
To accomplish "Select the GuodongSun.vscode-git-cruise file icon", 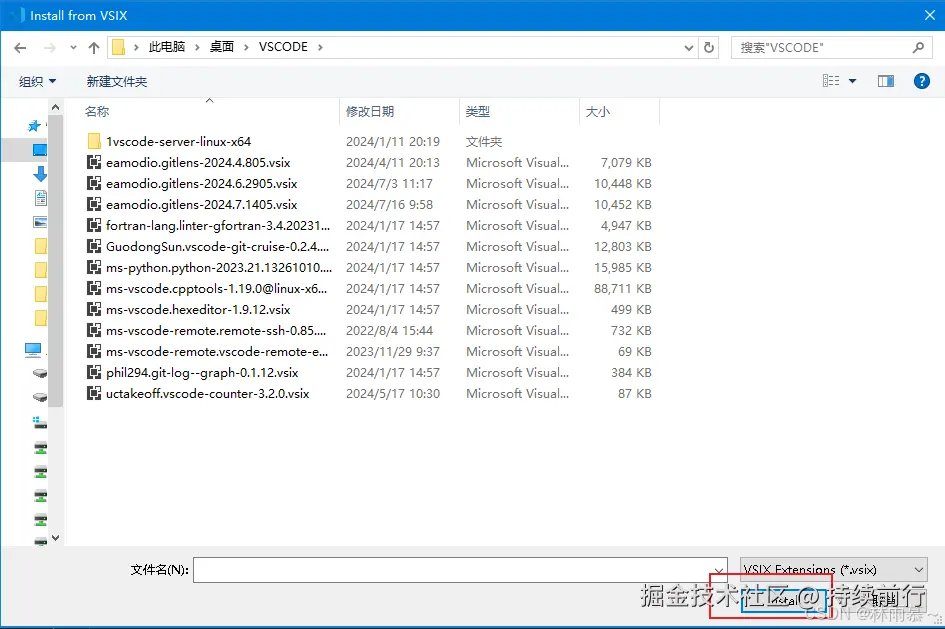I will [94, 246].
